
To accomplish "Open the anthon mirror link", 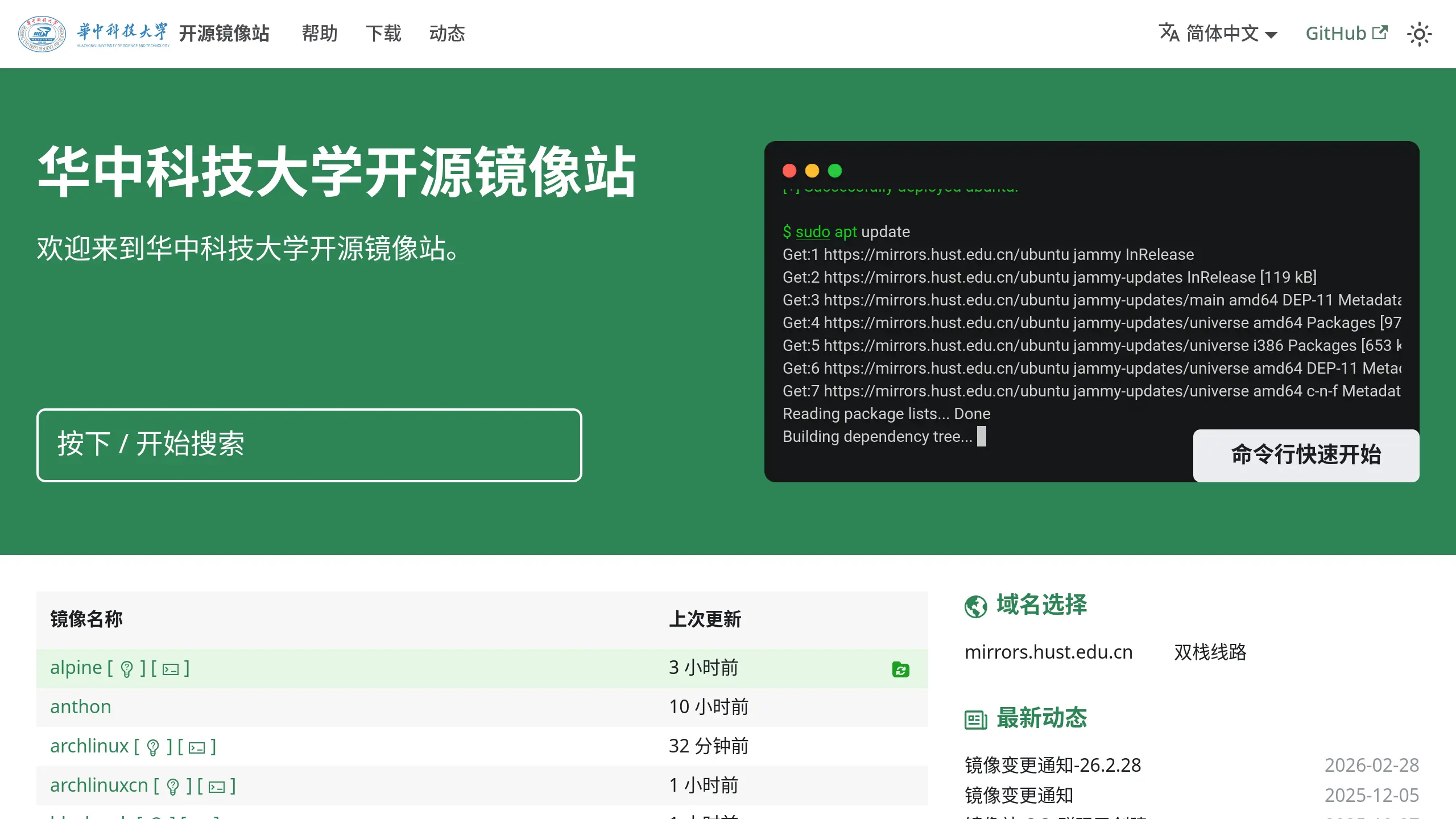I will (x=80, y=706).
